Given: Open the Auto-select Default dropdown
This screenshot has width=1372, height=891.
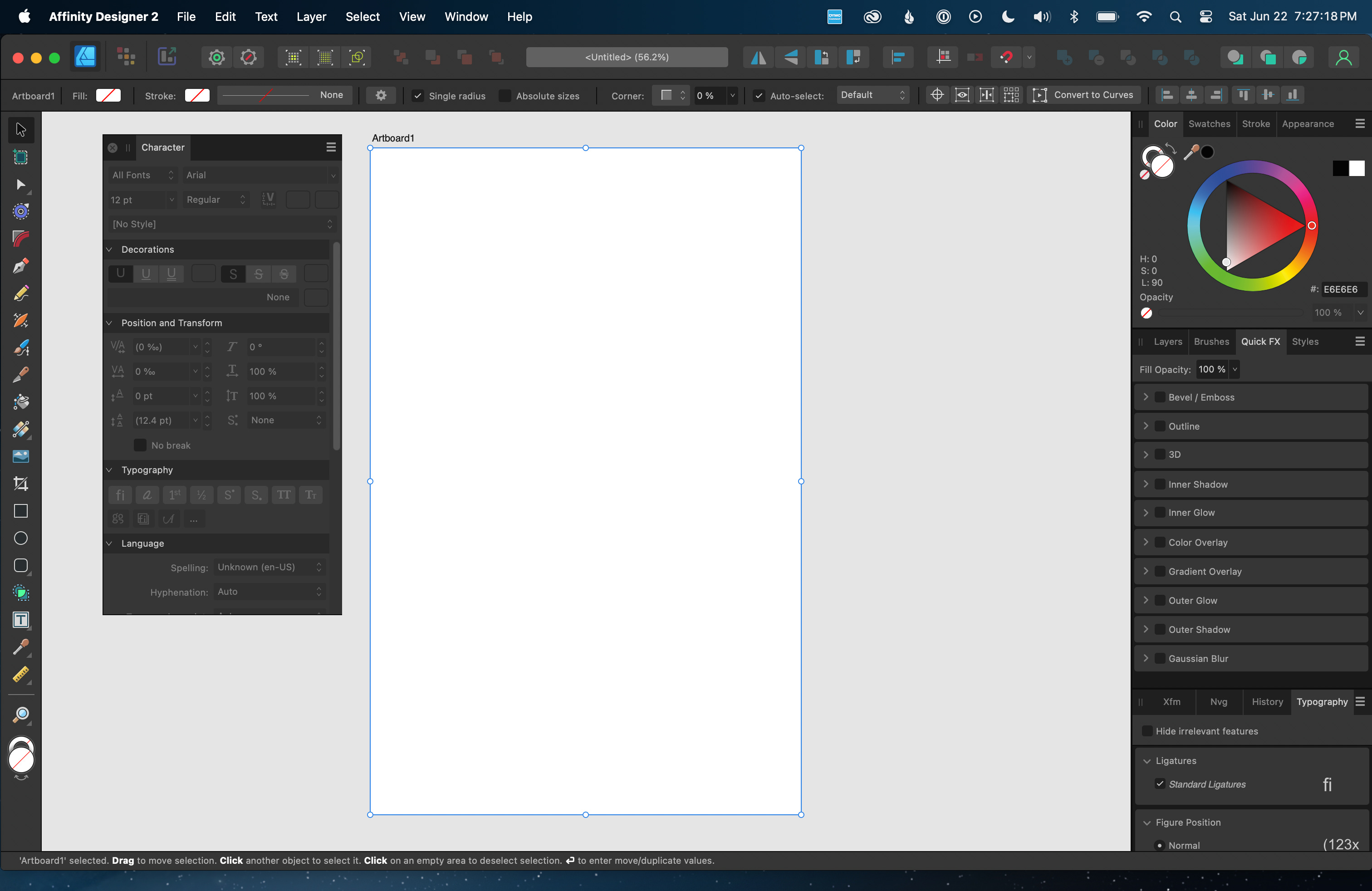Looking at the screenshot, I should pyautogui.click(x=872, y=95).
